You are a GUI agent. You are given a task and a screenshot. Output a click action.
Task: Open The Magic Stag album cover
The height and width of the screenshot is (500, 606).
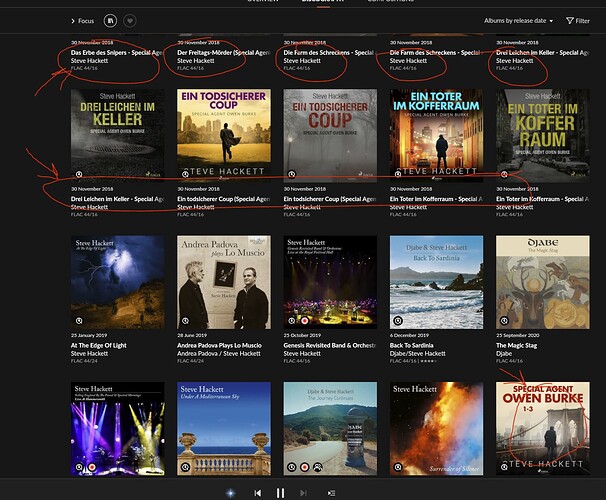[x=543, y=282]
